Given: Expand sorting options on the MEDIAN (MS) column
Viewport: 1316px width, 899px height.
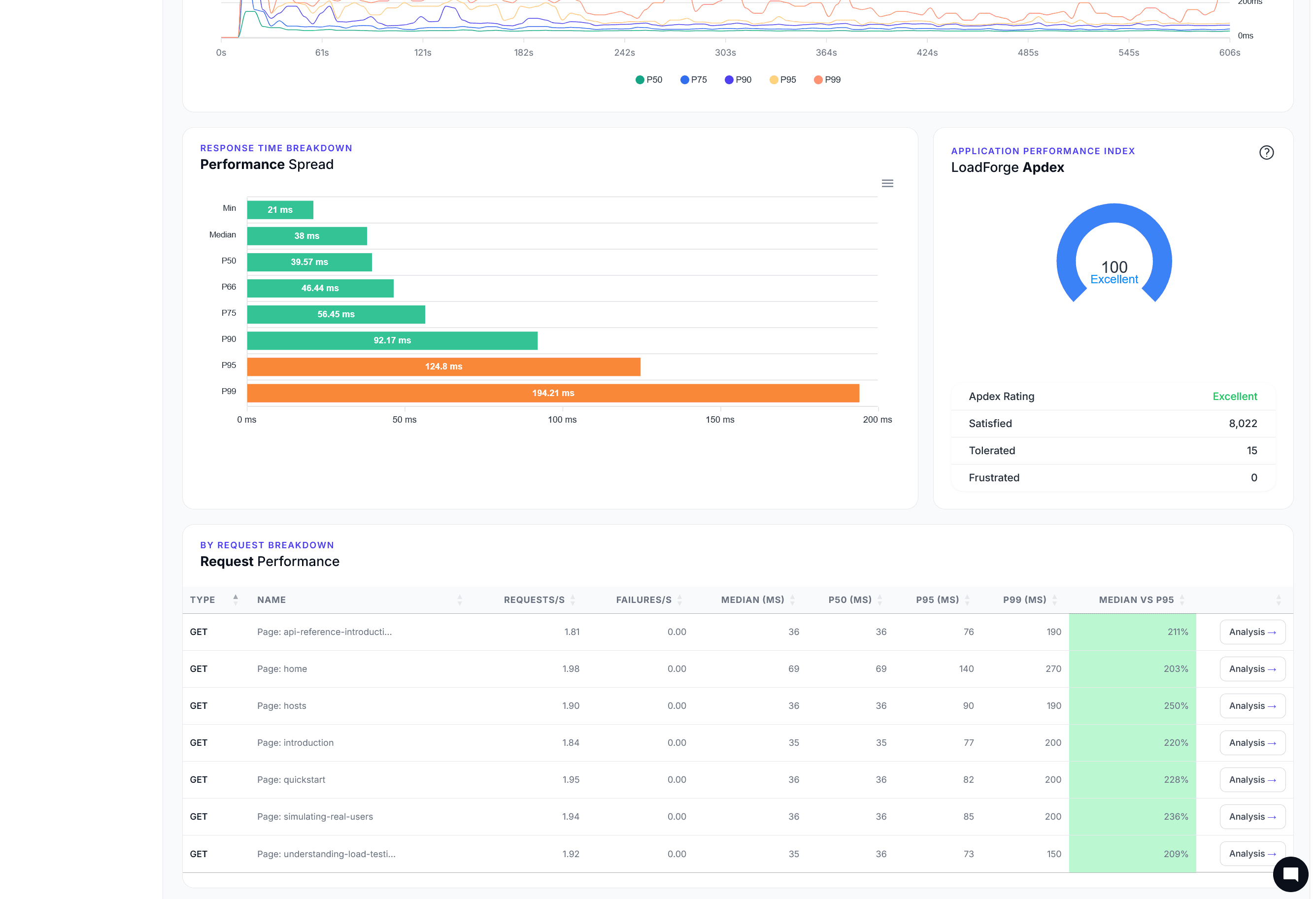Looking at the screenshot, I should pyautogui.click(x=792, y=599).
